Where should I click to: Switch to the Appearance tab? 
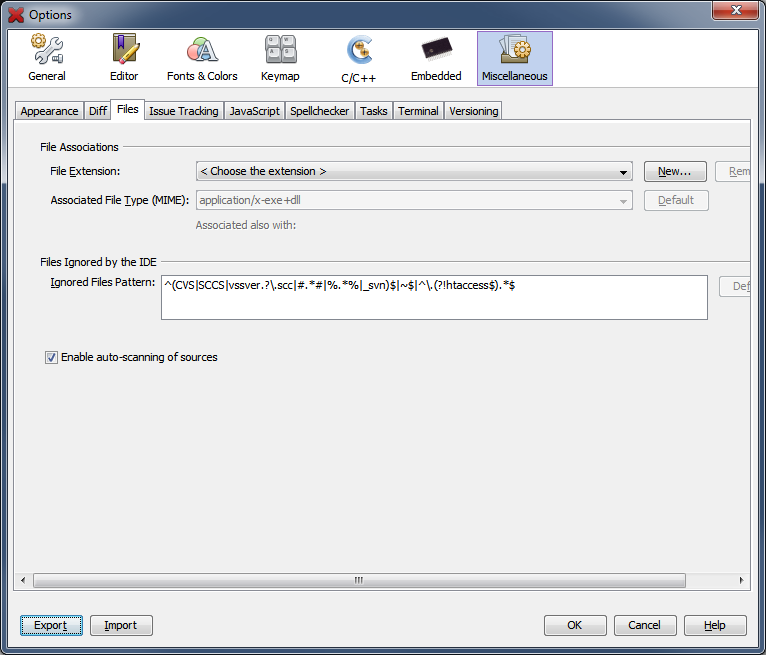click(x=49, y=111)
